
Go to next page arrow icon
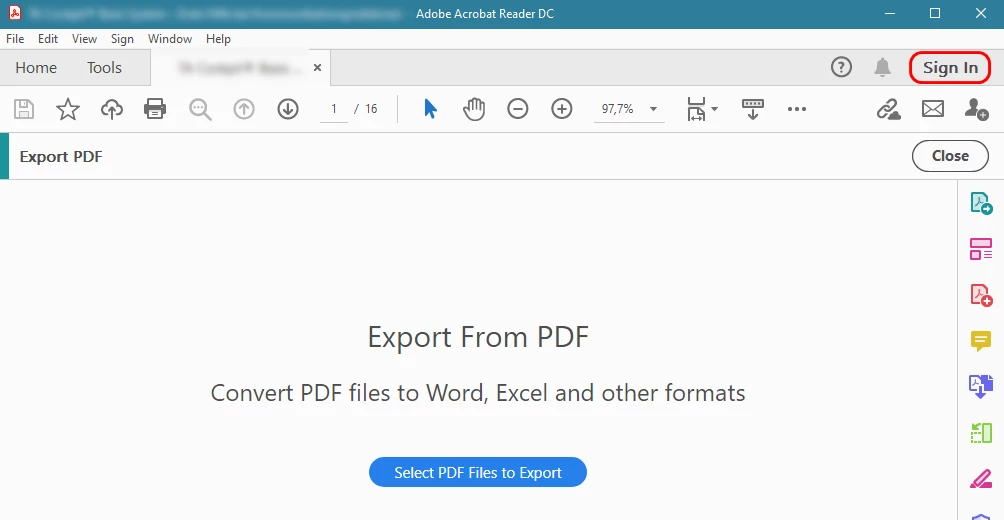tap(288, 109)
